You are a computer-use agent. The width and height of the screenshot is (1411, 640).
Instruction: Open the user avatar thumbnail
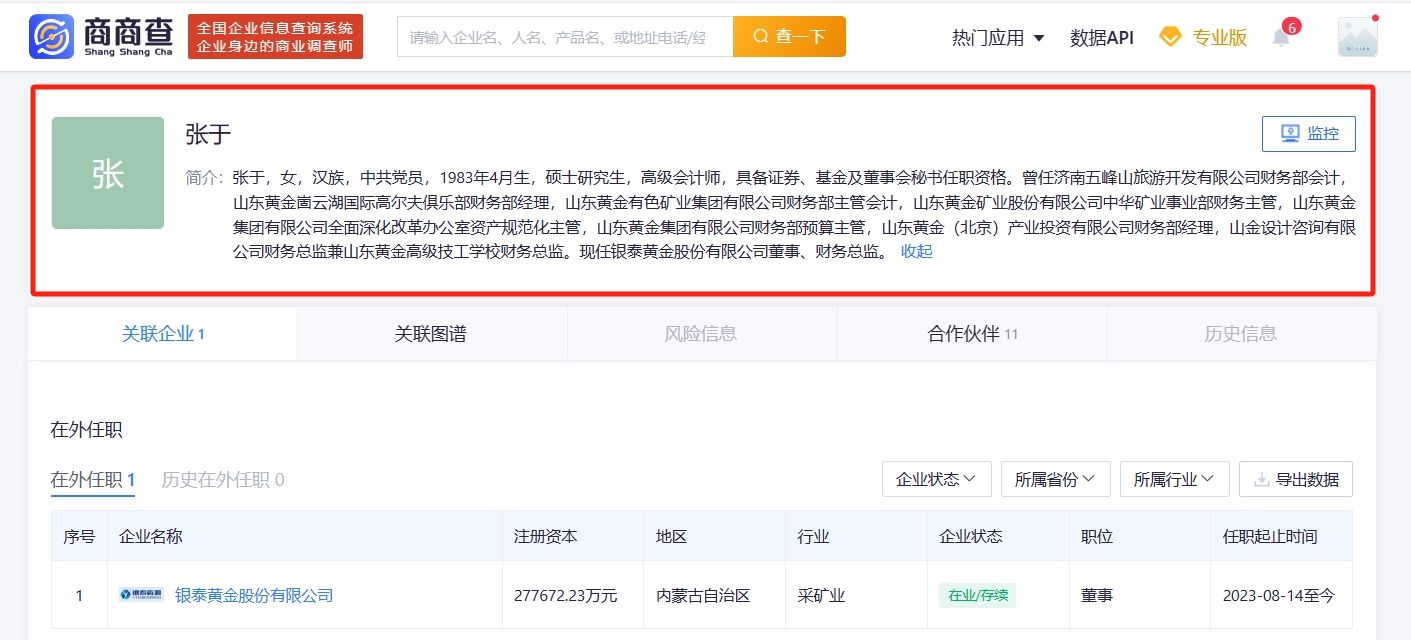point(1357,37)
